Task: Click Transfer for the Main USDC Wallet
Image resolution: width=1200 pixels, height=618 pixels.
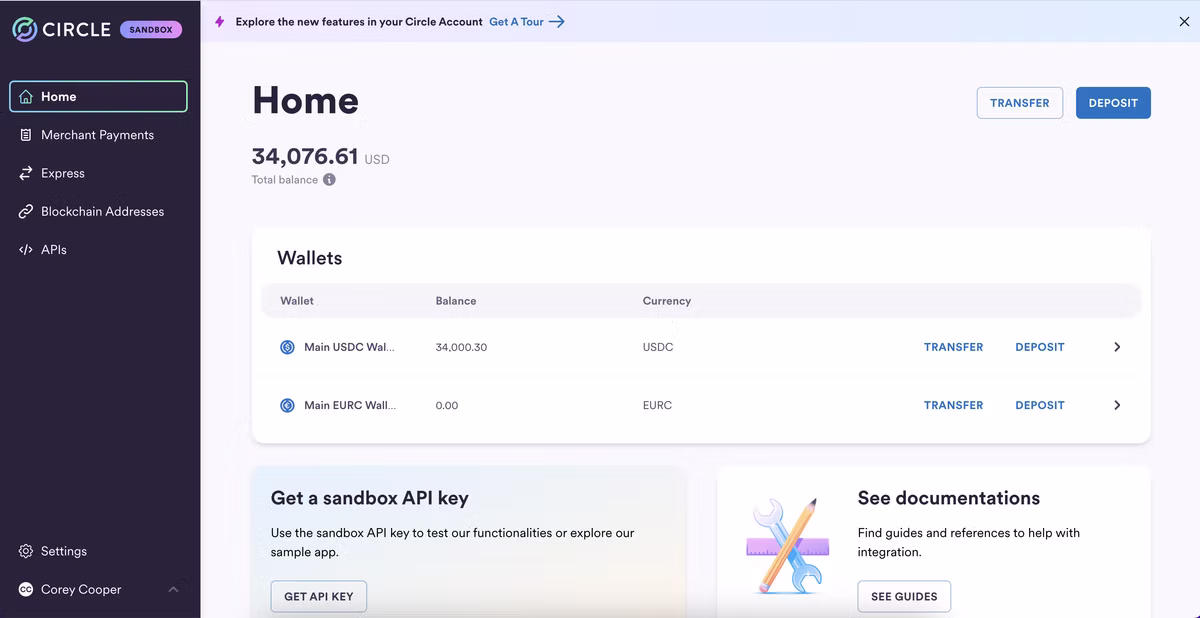Action: click(x=953, y=347)
